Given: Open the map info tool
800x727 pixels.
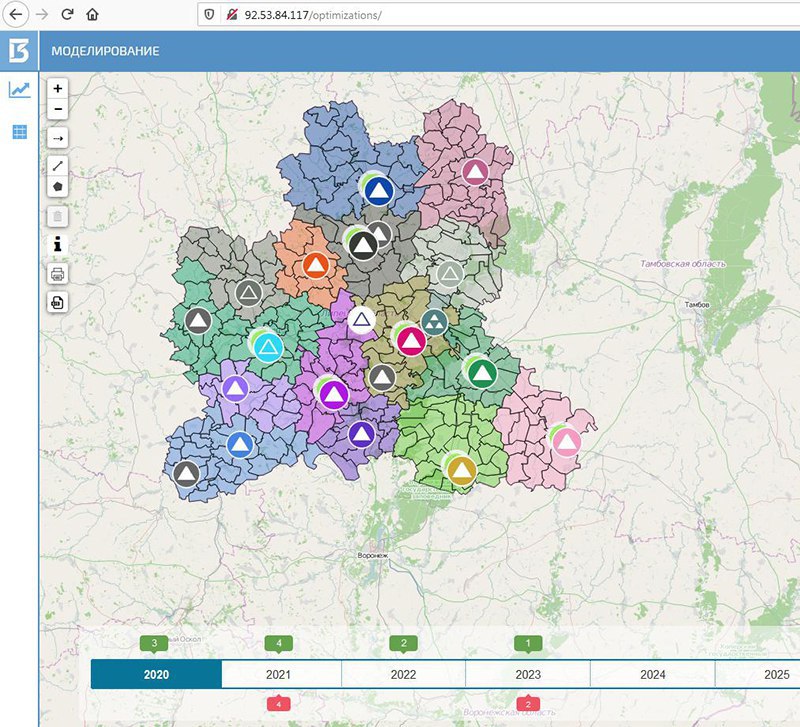Looking at the screenshot, I should 58,244.
